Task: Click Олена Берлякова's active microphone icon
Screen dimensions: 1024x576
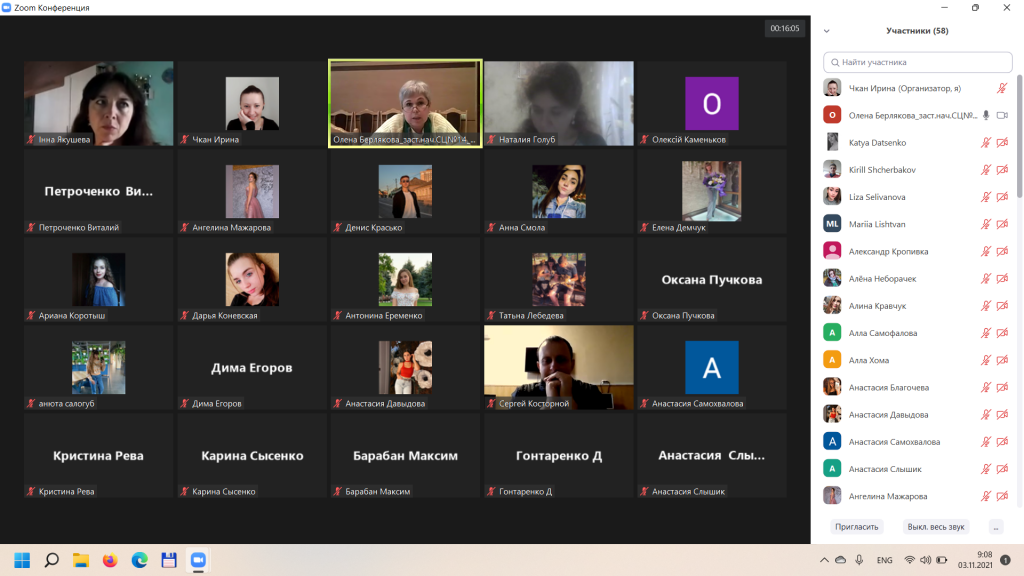Action: (986, 115)
